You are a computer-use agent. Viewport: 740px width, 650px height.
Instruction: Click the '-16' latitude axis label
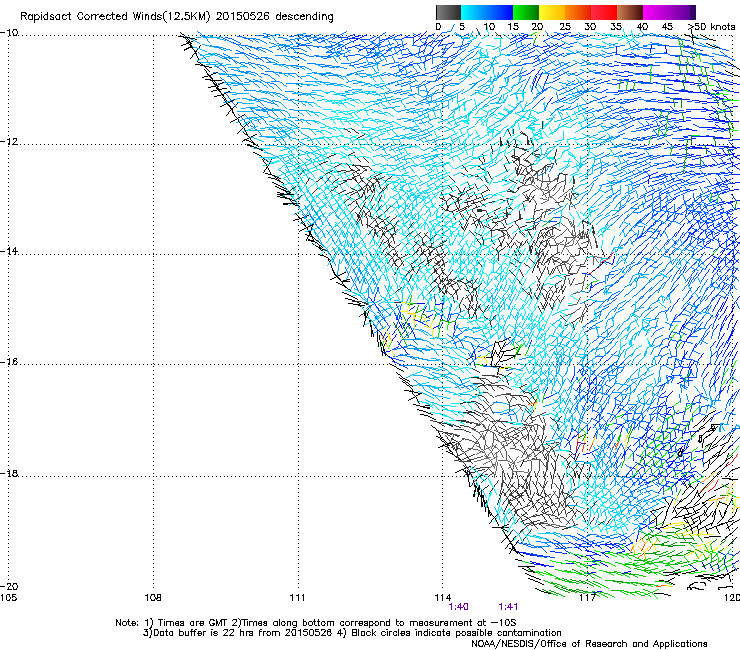(x=9, y=362)
